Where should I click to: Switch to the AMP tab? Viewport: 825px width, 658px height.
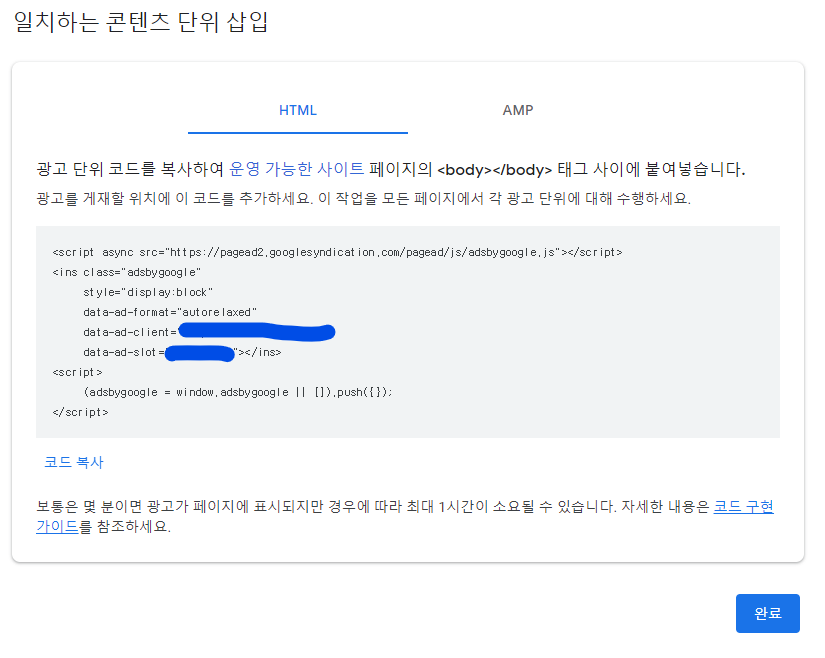tap(518, 110)
